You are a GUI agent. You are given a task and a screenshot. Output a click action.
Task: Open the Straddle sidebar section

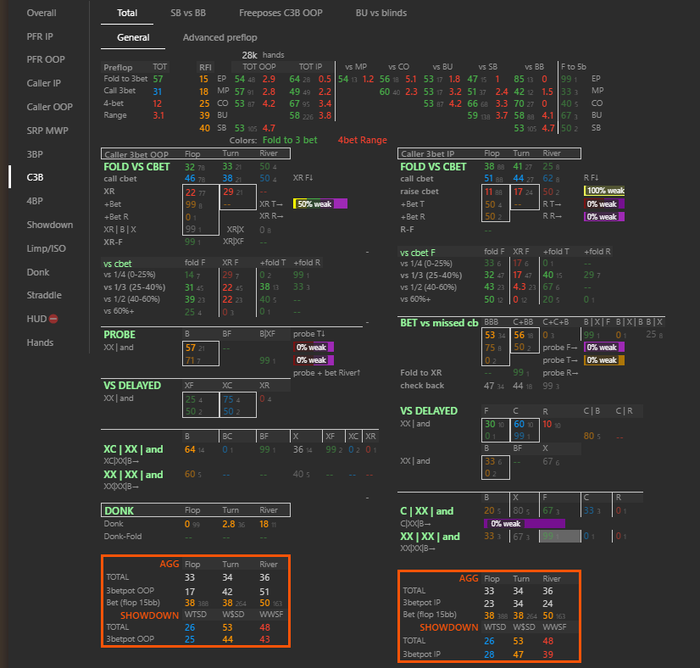(44, 295)
